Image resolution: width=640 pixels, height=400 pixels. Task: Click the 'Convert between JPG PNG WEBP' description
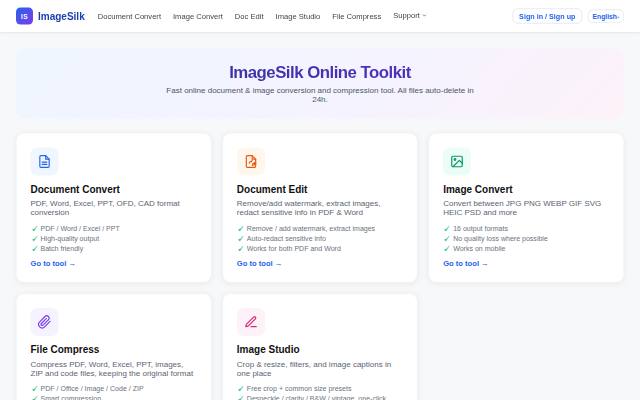tap(522, 208)
